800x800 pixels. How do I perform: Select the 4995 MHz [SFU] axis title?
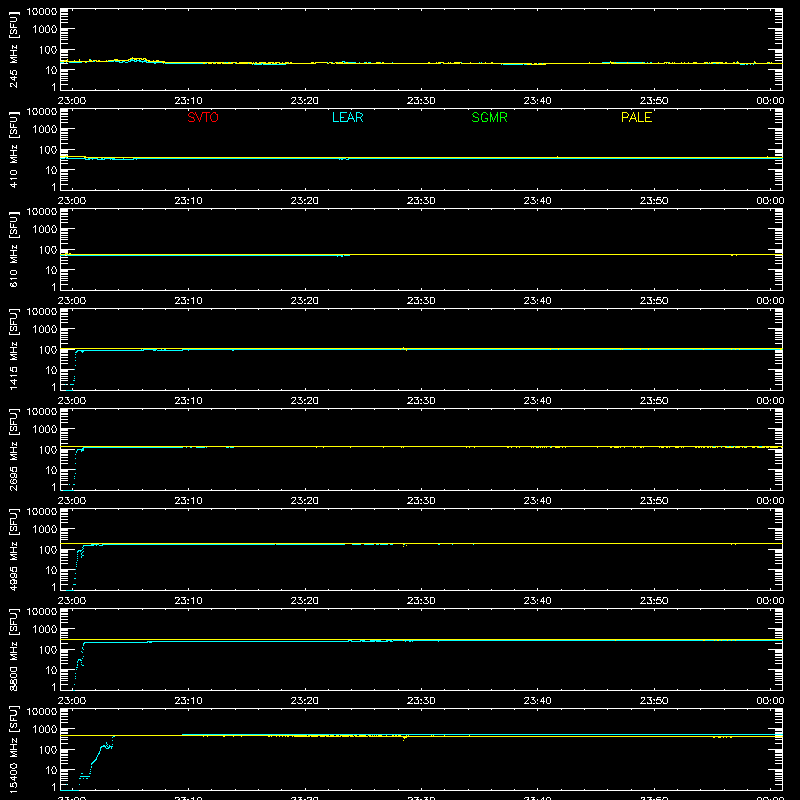point(13,549)
